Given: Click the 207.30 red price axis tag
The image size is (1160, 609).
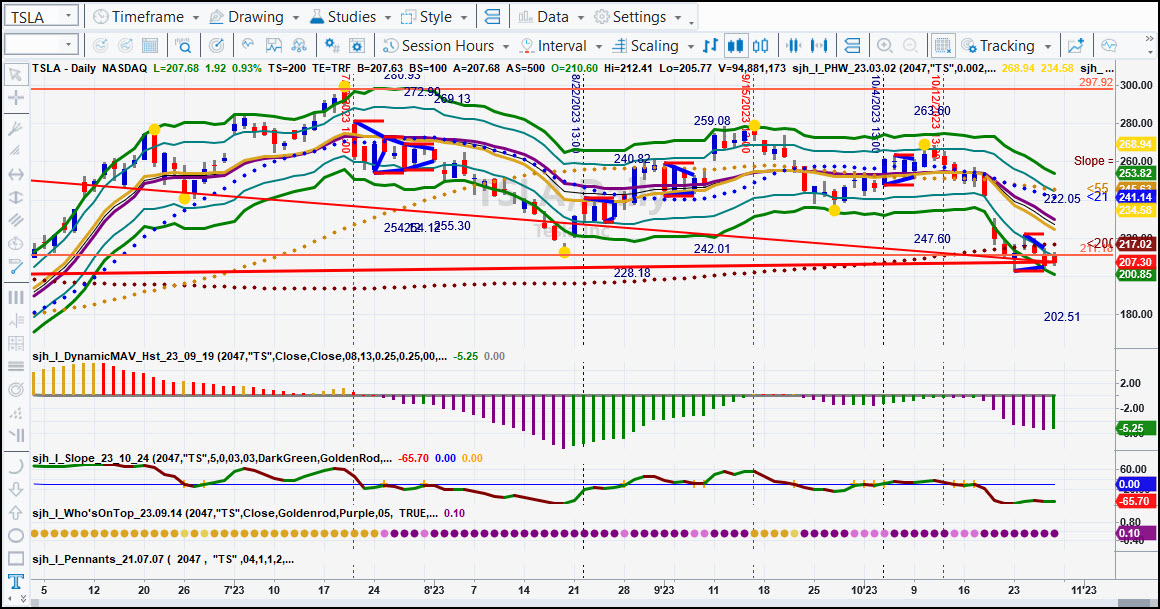Looking at the screenshot, I should click(1135, 262).
